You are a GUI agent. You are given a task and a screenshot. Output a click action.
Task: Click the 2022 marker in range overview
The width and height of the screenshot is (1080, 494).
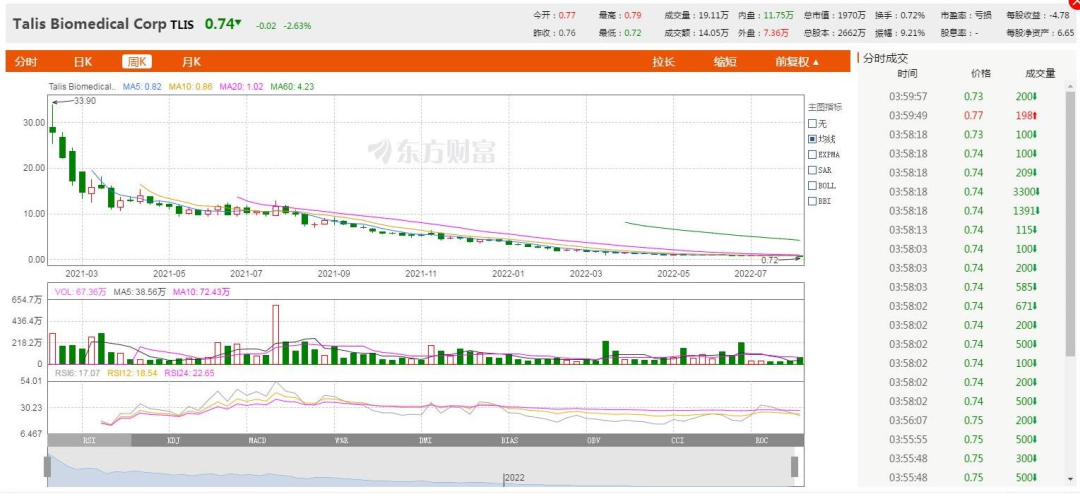click(x=515, y=478)
